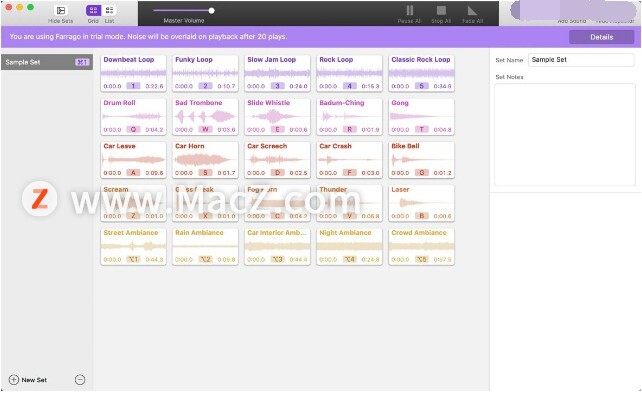Click shortcut badge ⌥1 on Street Ambiance

133,259
